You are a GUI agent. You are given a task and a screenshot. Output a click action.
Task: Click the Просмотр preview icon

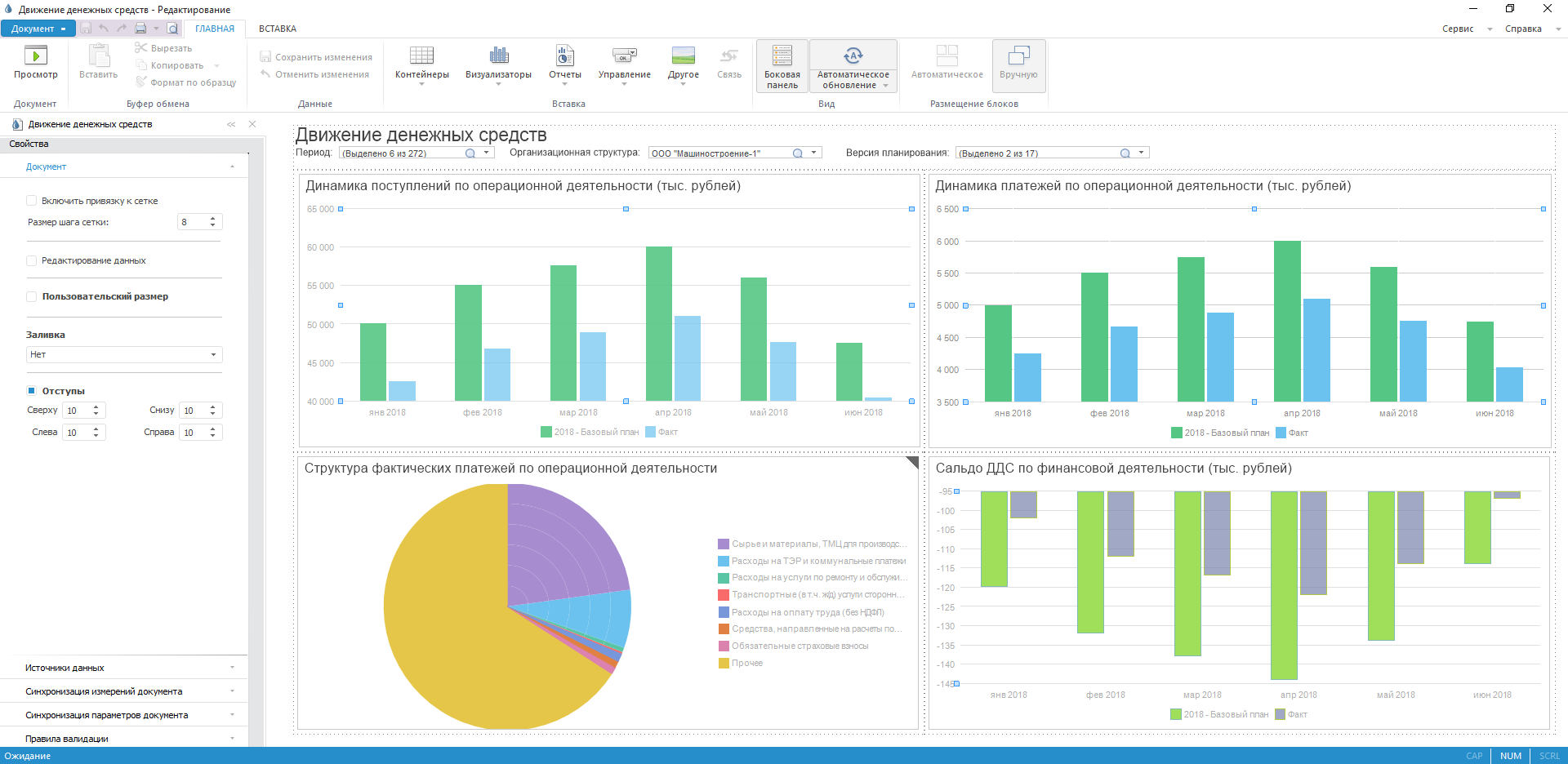point(36,56)
